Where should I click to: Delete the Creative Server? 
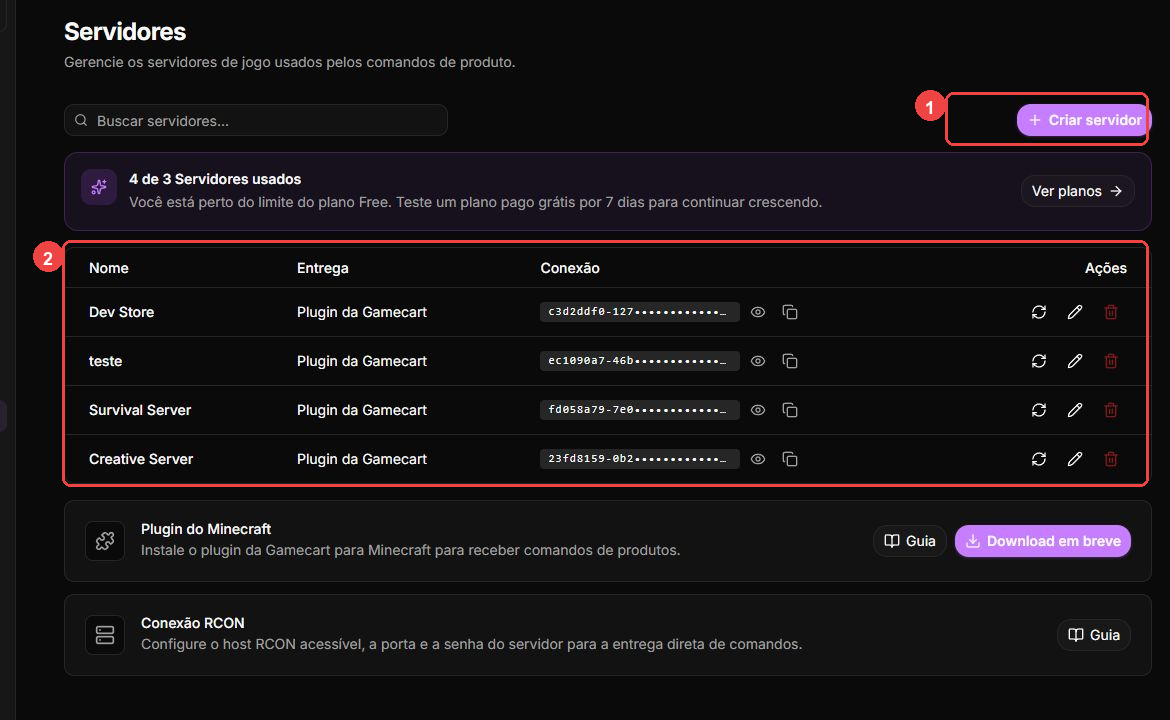[1111, 460]
